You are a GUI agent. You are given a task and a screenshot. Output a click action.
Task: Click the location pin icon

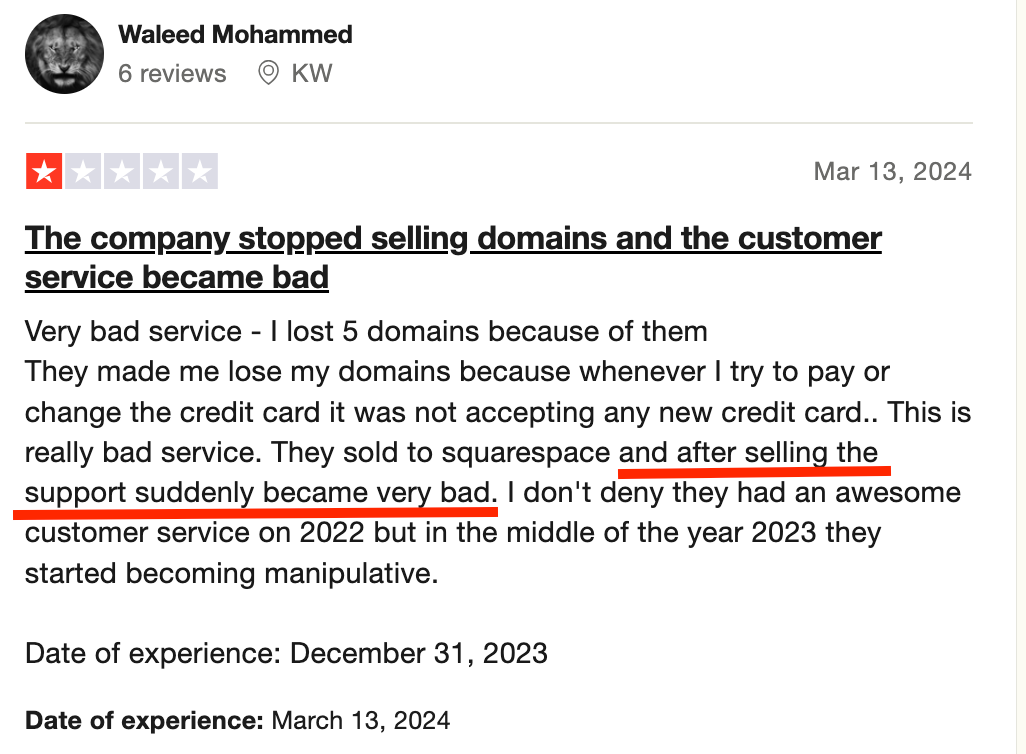(x=268, y=73)
